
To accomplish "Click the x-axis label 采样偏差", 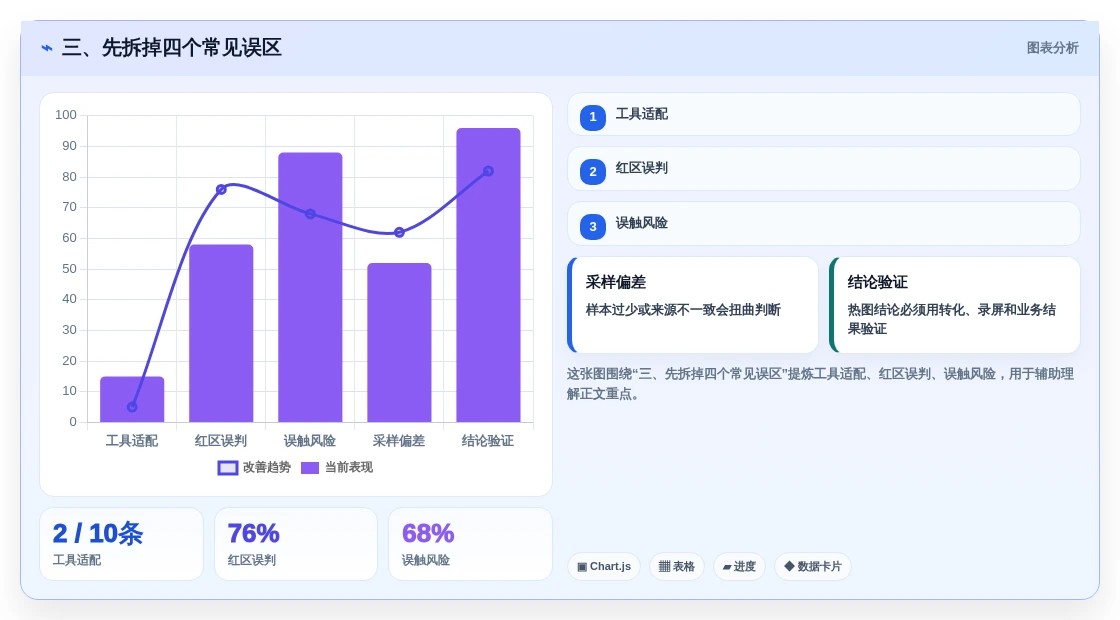I will (399, 441).
